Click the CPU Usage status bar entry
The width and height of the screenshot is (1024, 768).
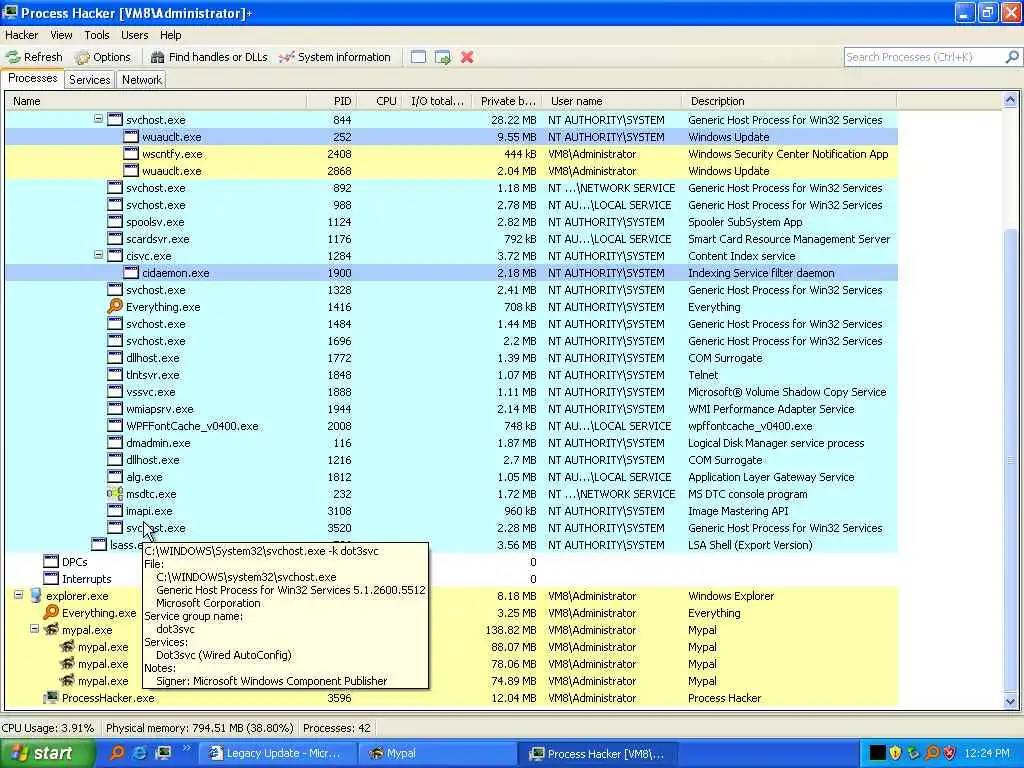click(x=48, y=728)
